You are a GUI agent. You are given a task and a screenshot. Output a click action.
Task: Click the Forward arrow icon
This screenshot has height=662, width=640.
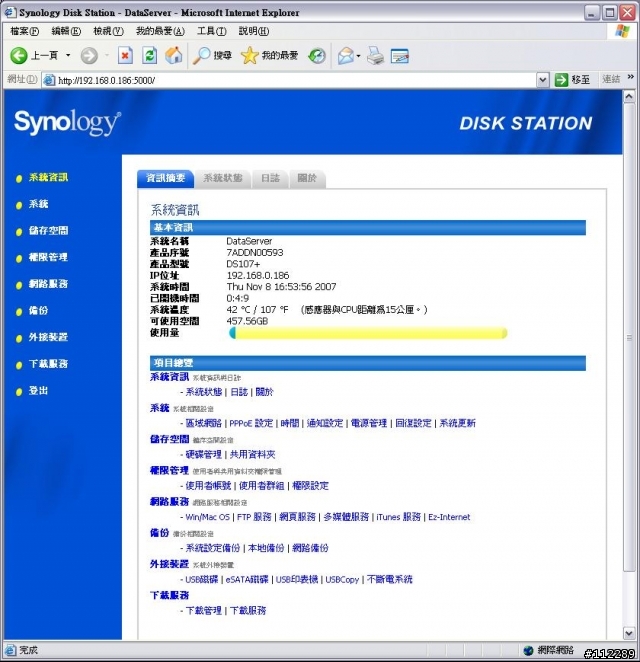(89, 56)
